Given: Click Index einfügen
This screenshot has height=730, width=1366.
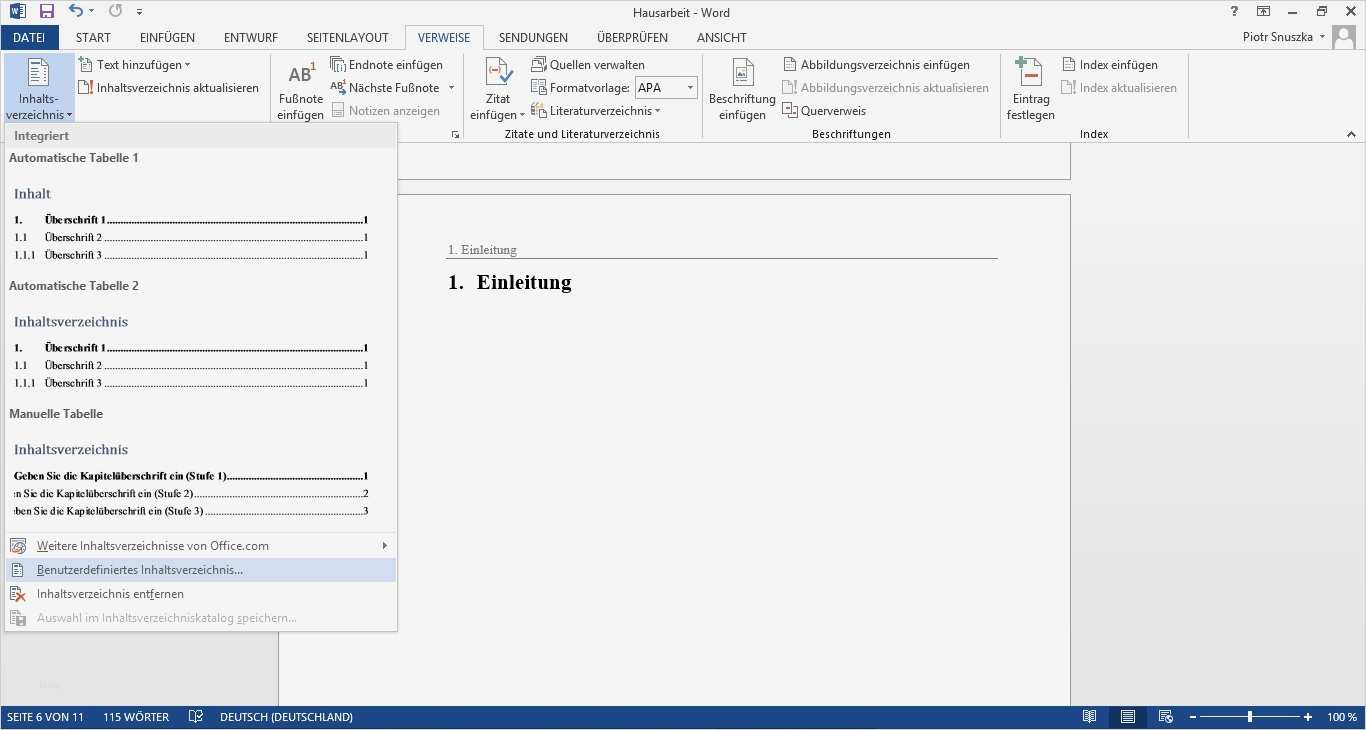Looking at the screenshot, I should point(1109,65).
